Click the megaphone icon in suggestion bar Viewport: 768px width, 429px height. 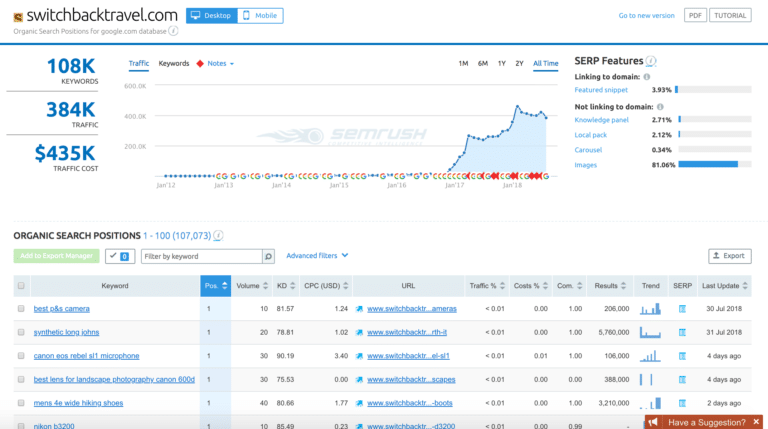pos(653,422)
